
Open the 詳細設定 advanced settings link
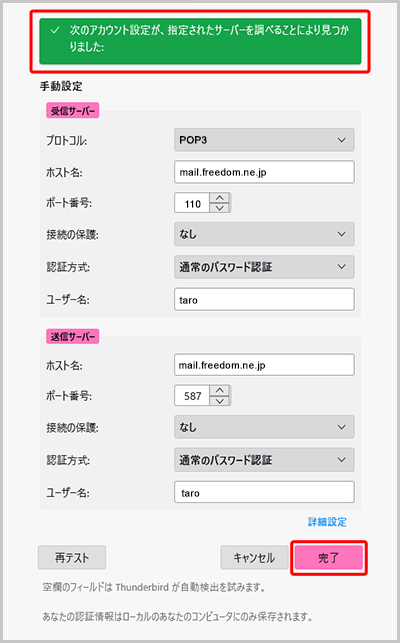point(327,522)
